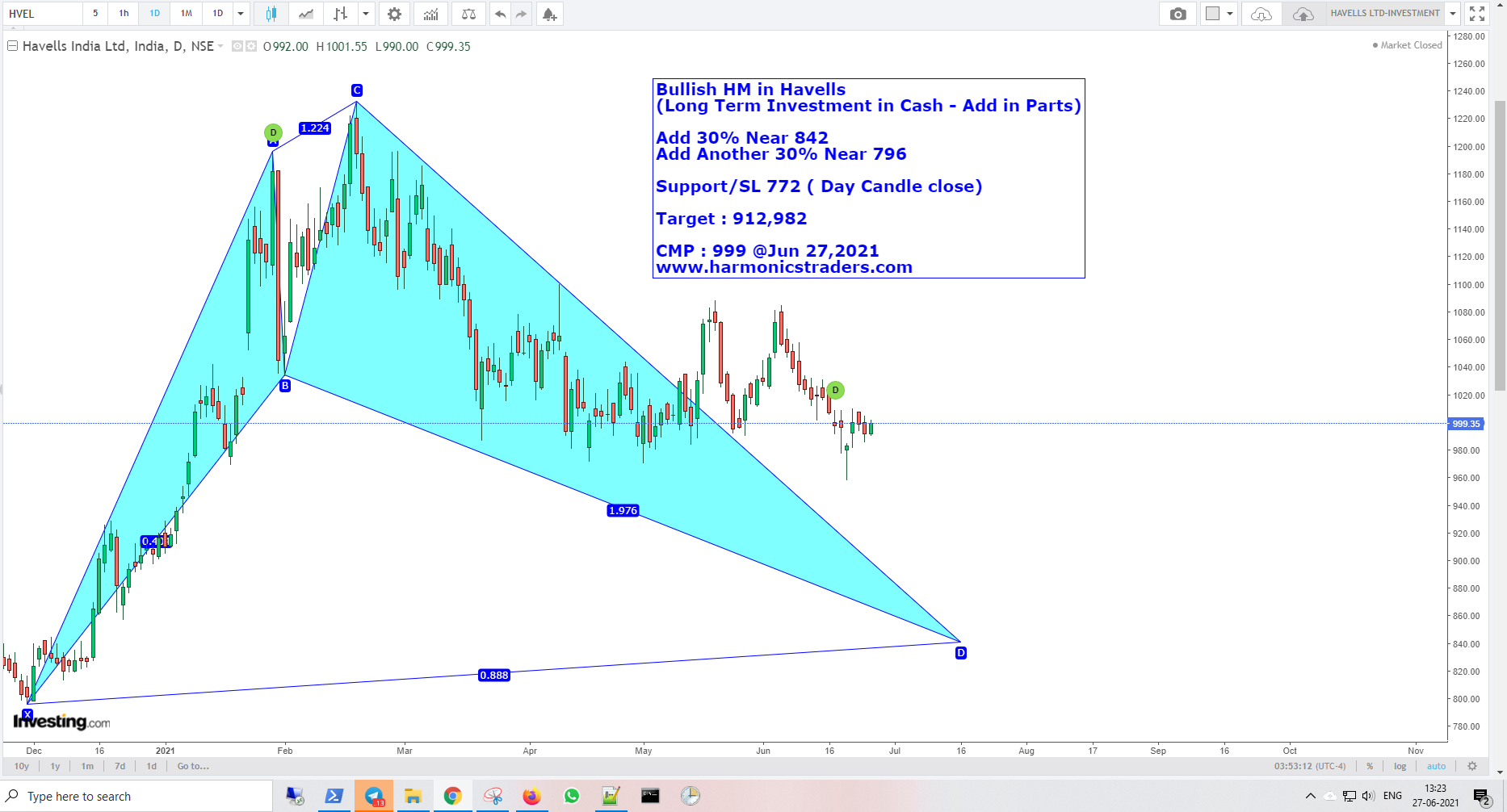The height and width of the screenshot is (812, 1507).
Task: Set time range to 1y
Action: pyautogui.click(x=55, y=766)
